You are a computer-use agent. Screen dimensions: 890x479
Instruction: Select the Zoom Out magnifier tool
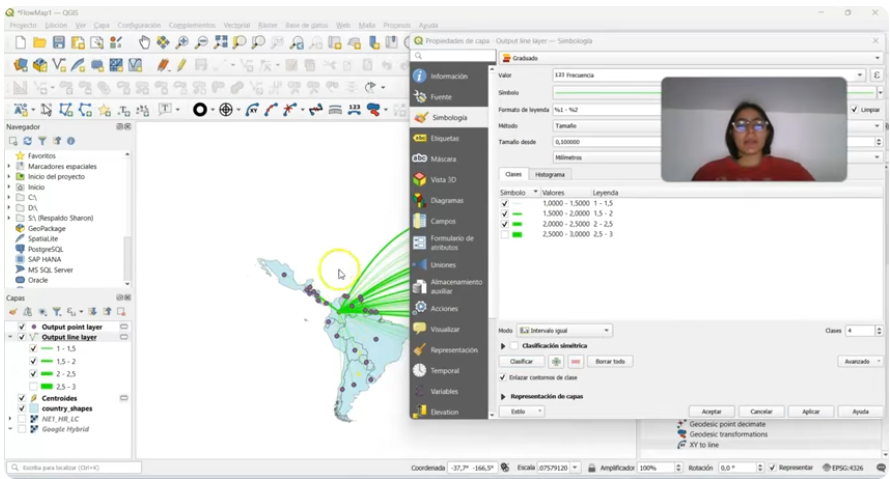pyautogui.click(x=201, y=43)
